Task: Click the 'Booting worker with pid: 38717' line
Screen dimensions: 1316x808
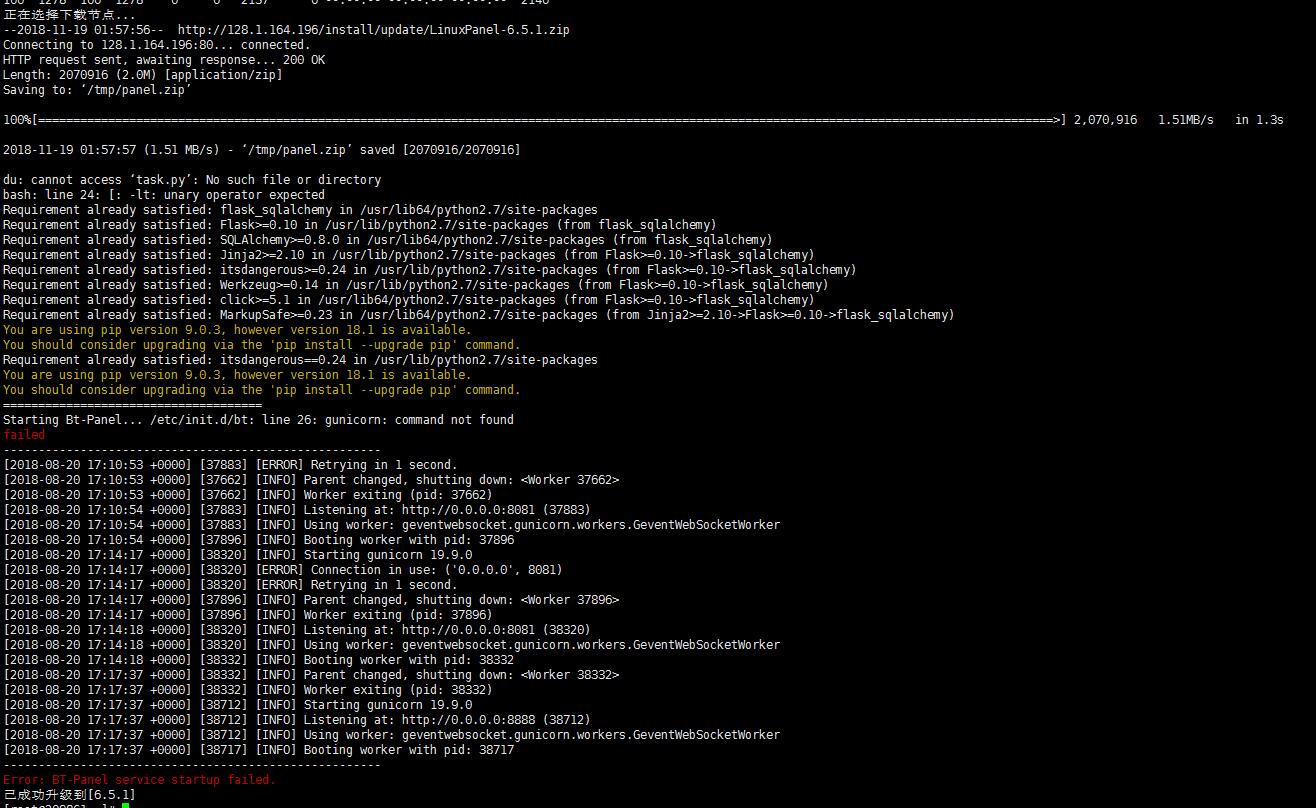Action: 259,750
